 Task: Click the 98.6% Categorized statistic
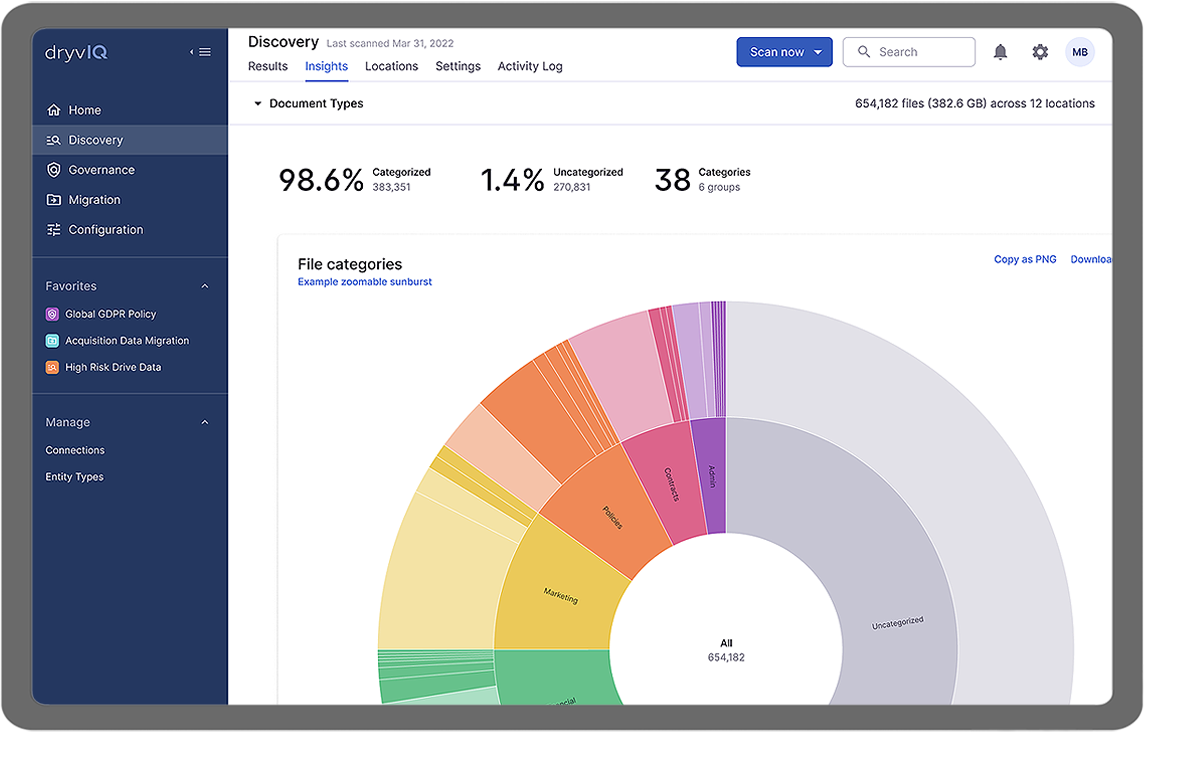pyautogui.click(x=354, y=180)
